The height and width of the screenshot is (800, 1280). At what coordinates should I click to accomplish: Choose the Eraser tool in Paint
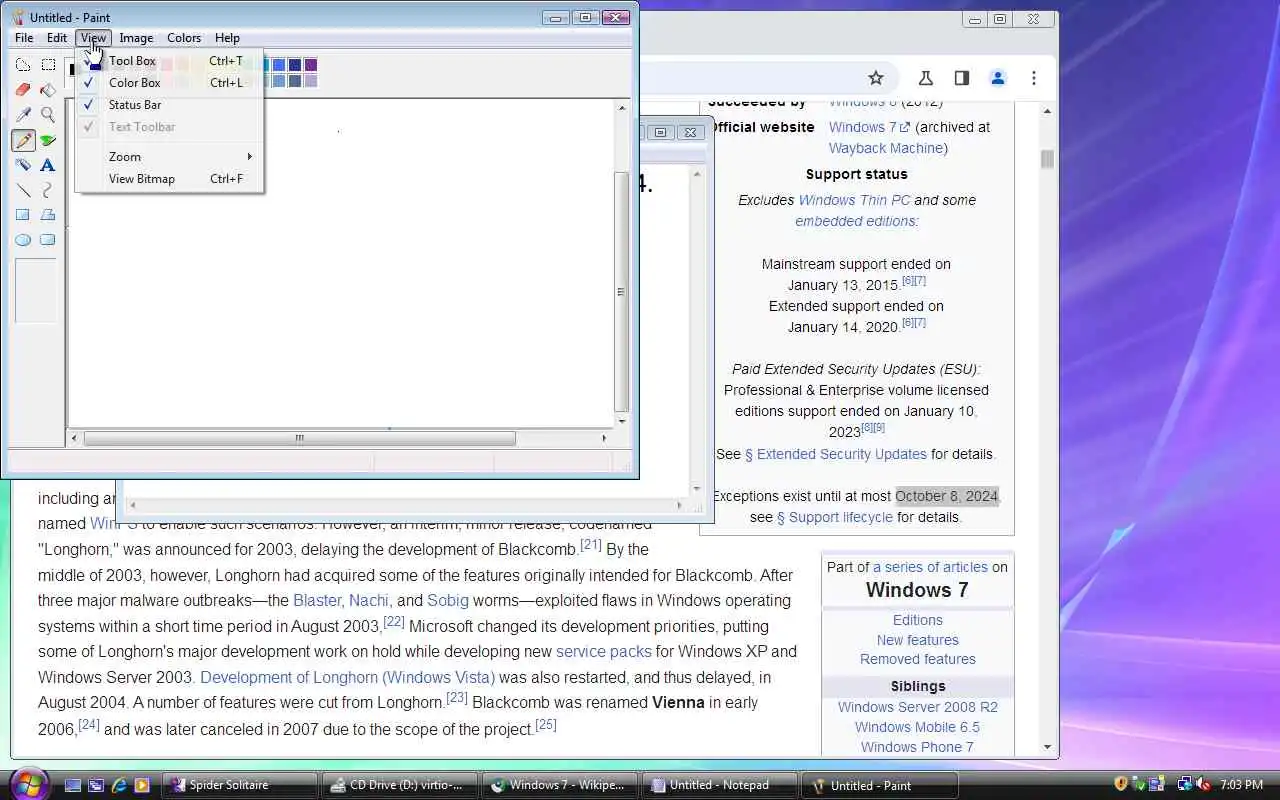[x=23, y=90]
